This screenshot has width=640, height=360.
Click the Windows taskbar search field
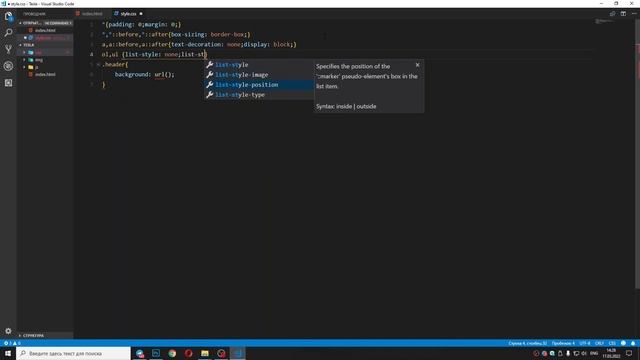73,353
